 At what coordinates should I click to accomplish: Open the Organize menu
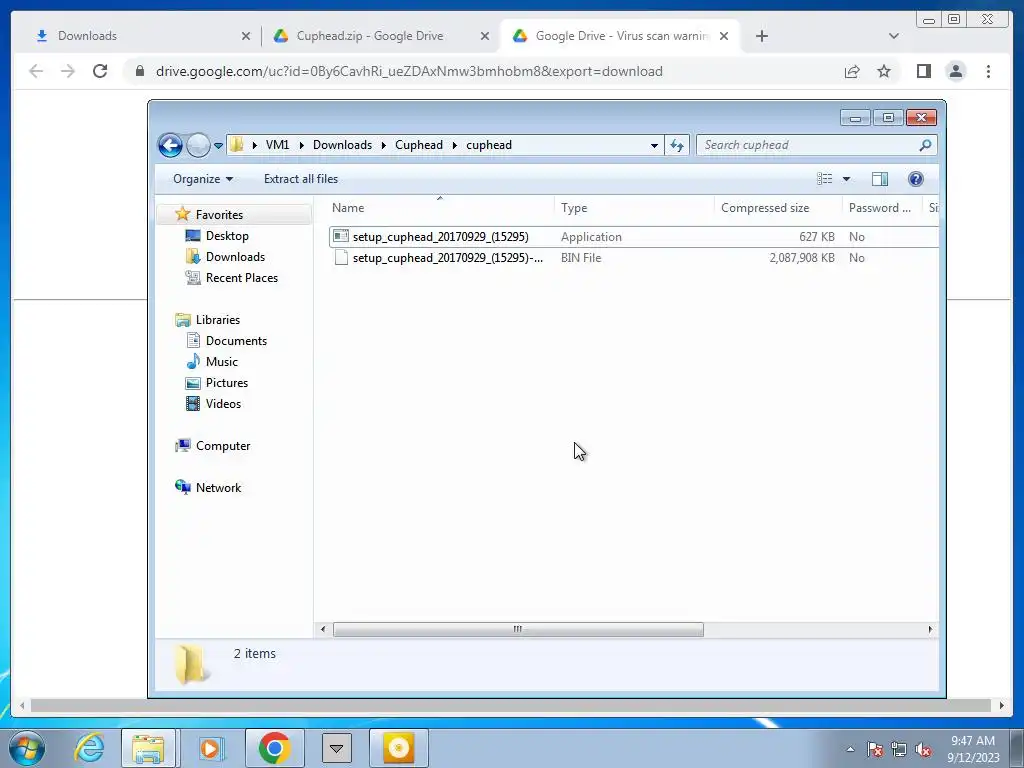coord(202,179)
